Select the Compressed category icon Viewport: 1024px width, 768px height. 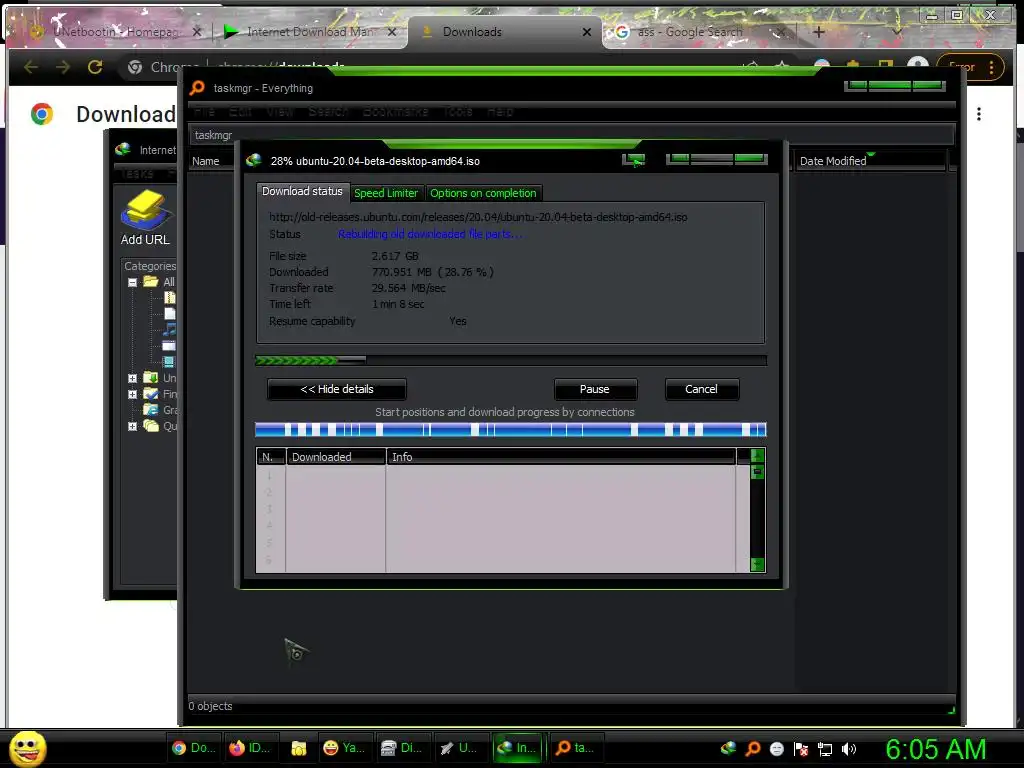(170, 298)
